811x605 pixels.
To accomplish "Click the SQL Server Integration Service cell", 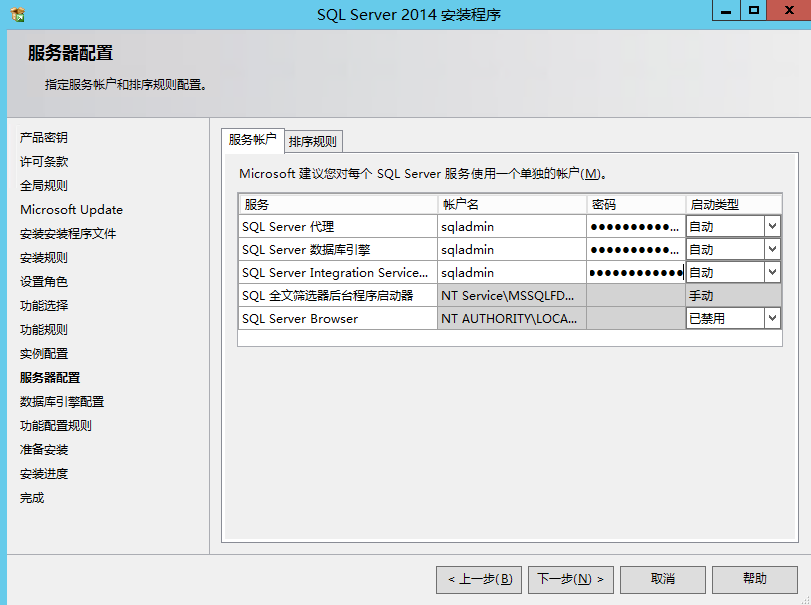I will click(x=338, y=273).
